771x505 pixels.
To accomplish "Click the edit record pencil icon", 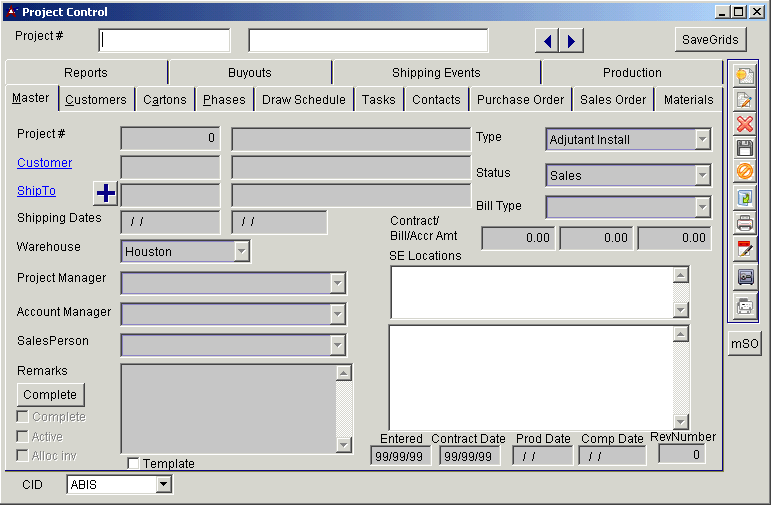I will click(744, 100).
